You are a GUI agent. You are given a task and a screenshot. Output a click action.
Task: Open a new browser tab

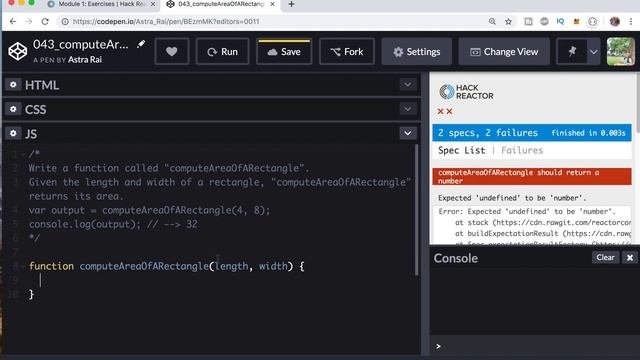[x=291, y=4]
